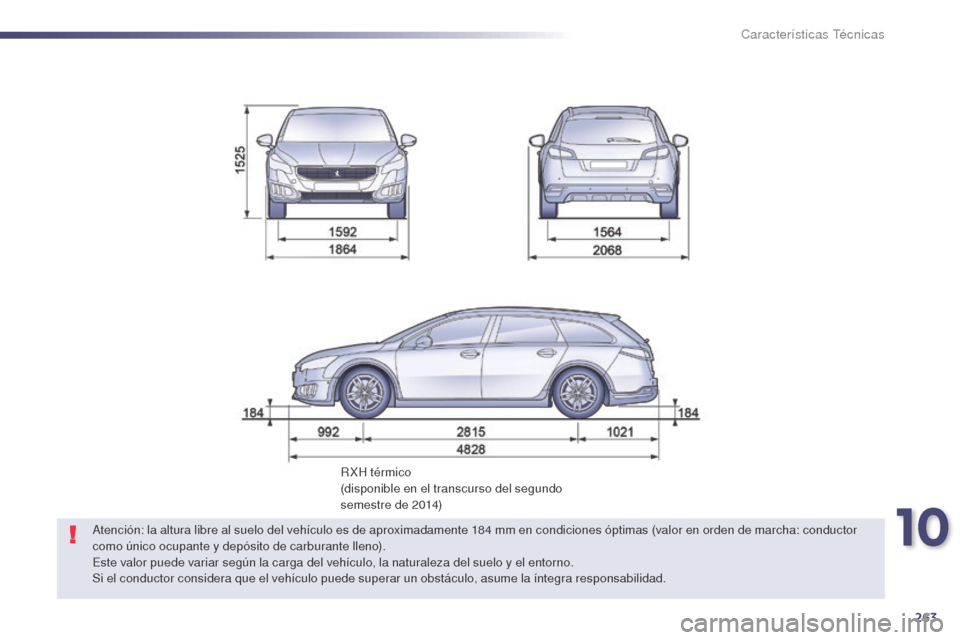The image size is (960, 640).
Task: Click the "RXH térmico" caption
Action: pyautogui.click(x=376, y=472)
